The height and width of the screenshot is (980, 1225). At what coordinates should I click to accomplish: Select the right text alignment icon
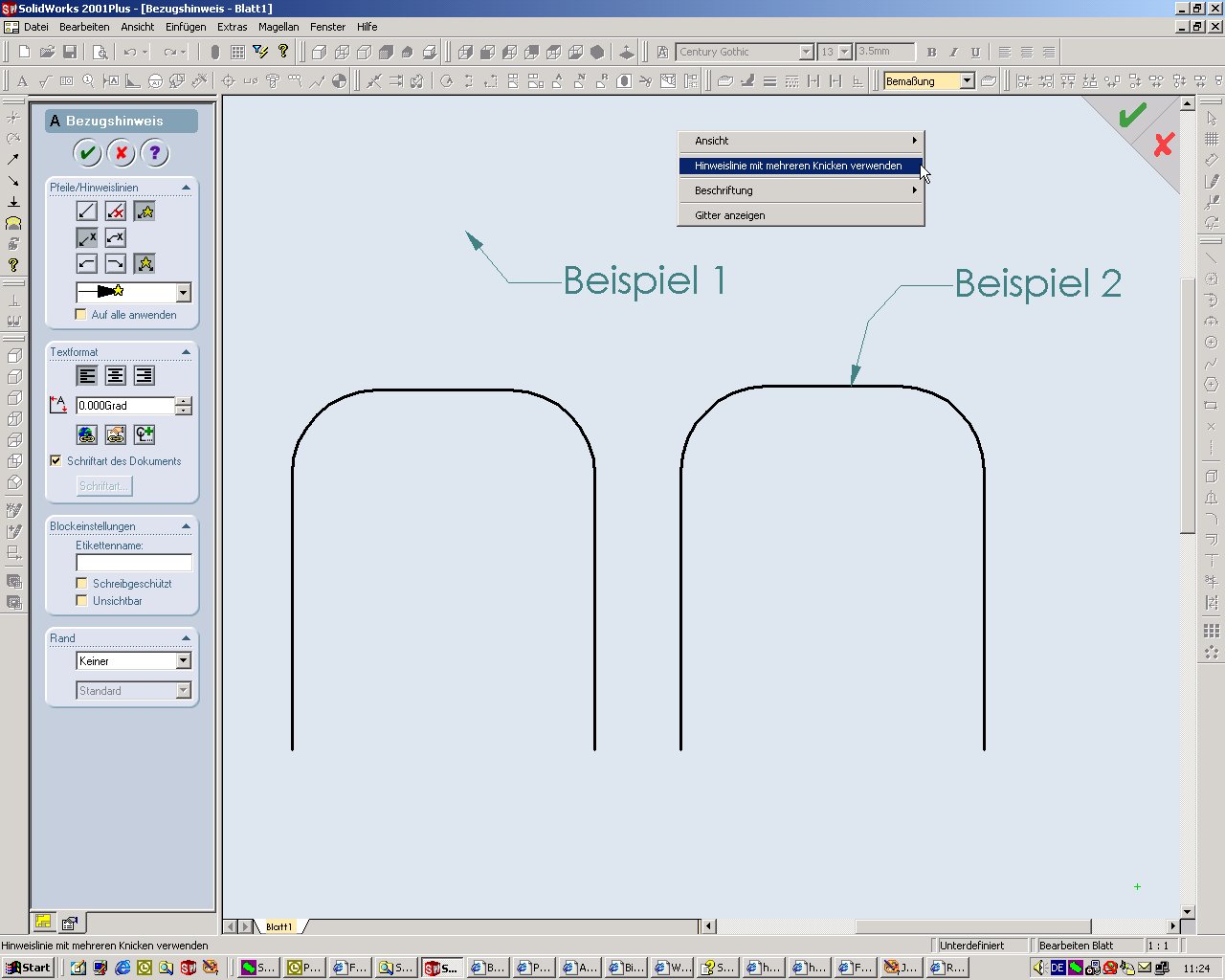[x=144, y=376]
